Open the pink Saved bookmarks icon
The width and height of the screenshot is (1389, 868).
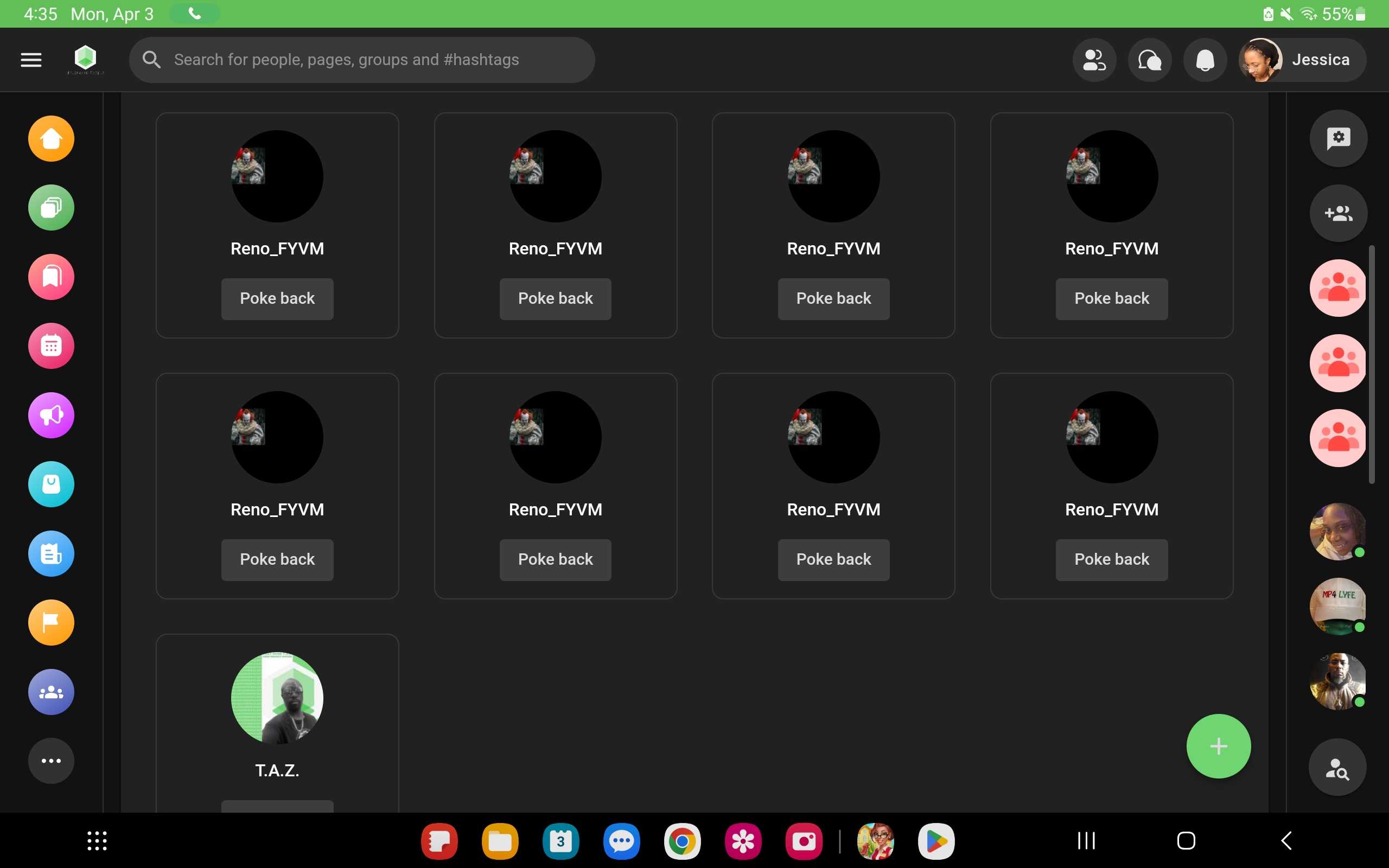51,277
